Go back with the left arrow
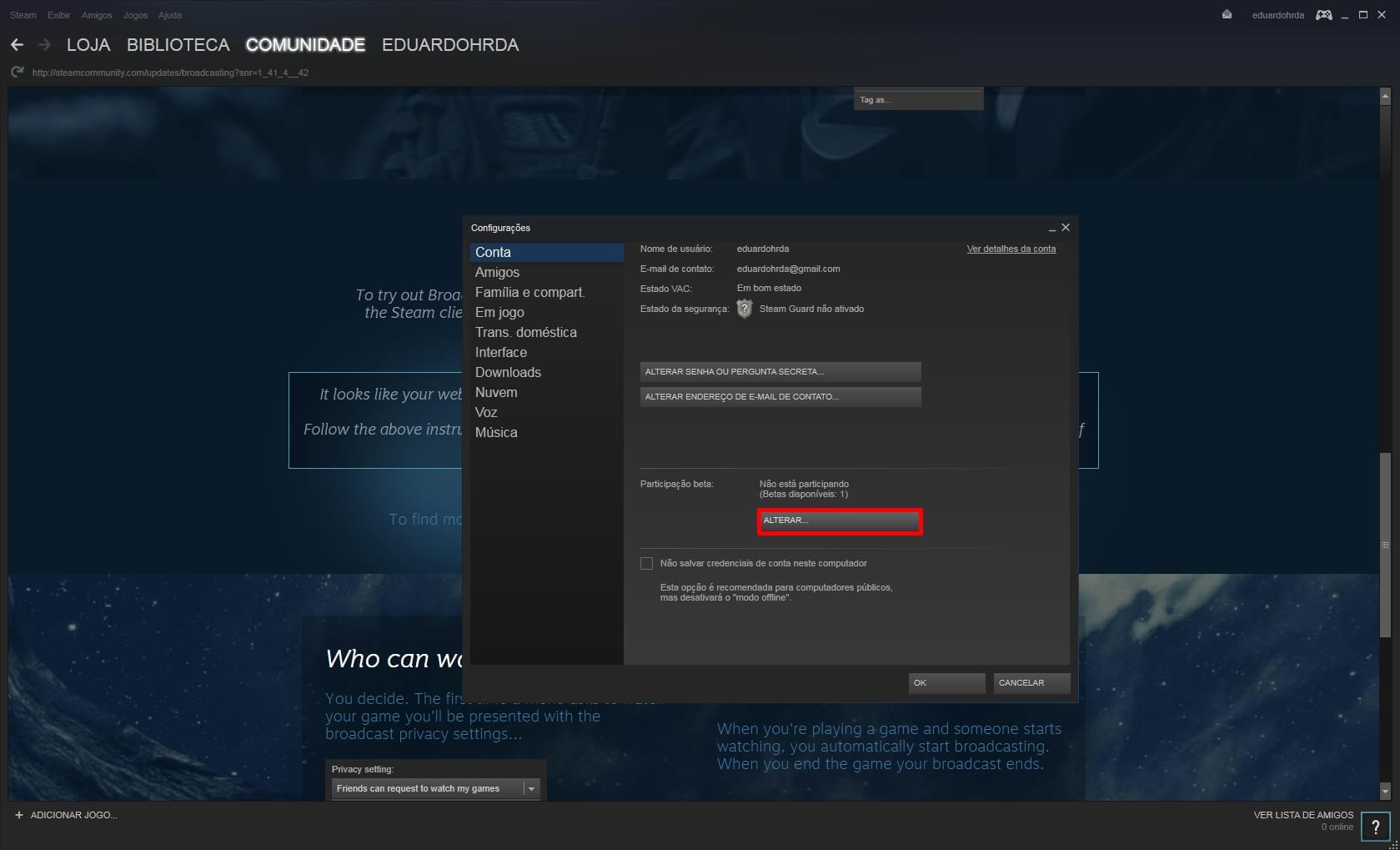This screenshot has height=850, width=1400. tap(17, 45)
